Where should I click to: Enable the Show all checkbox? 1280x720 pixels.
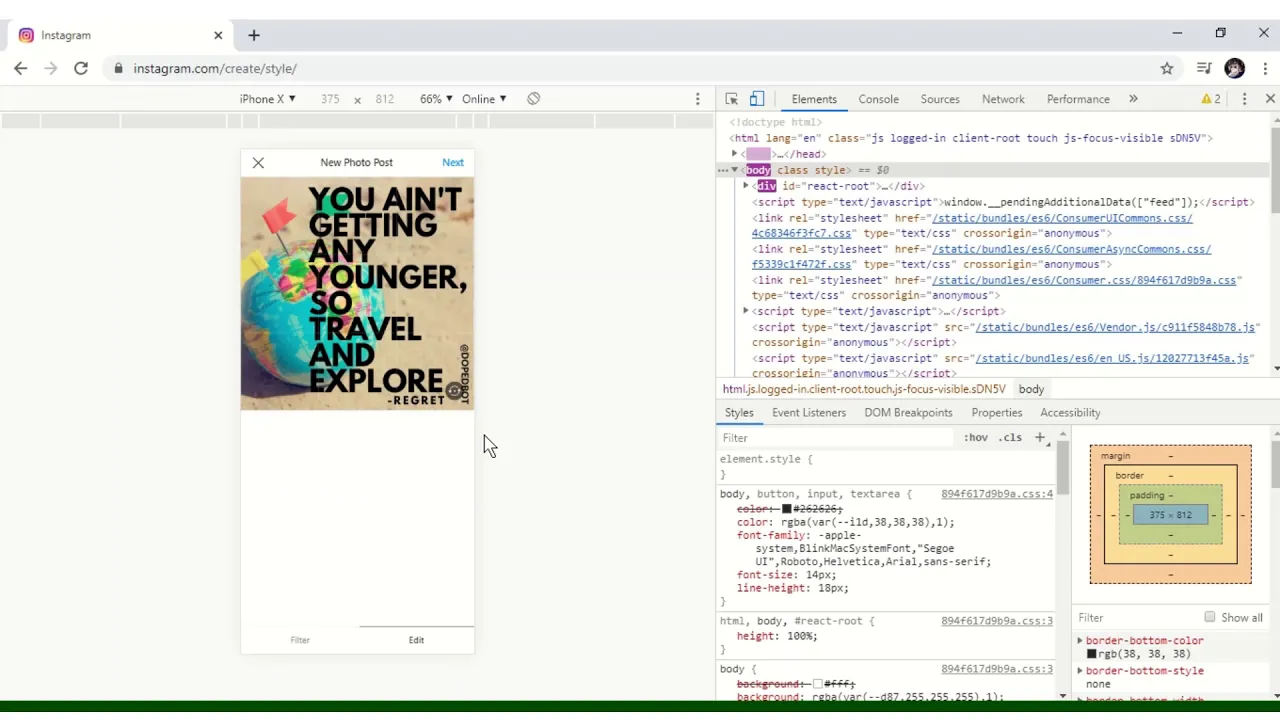pos(1210,617)
